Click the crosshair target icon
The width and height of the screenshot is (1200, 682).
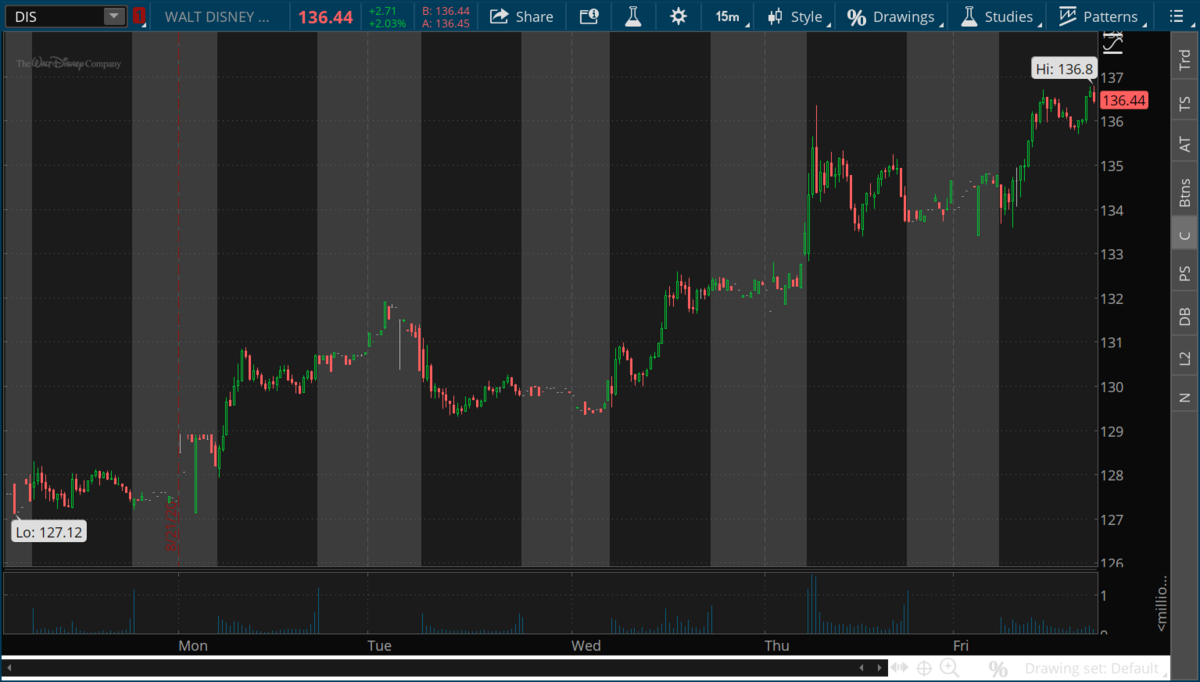click(924, 668)
